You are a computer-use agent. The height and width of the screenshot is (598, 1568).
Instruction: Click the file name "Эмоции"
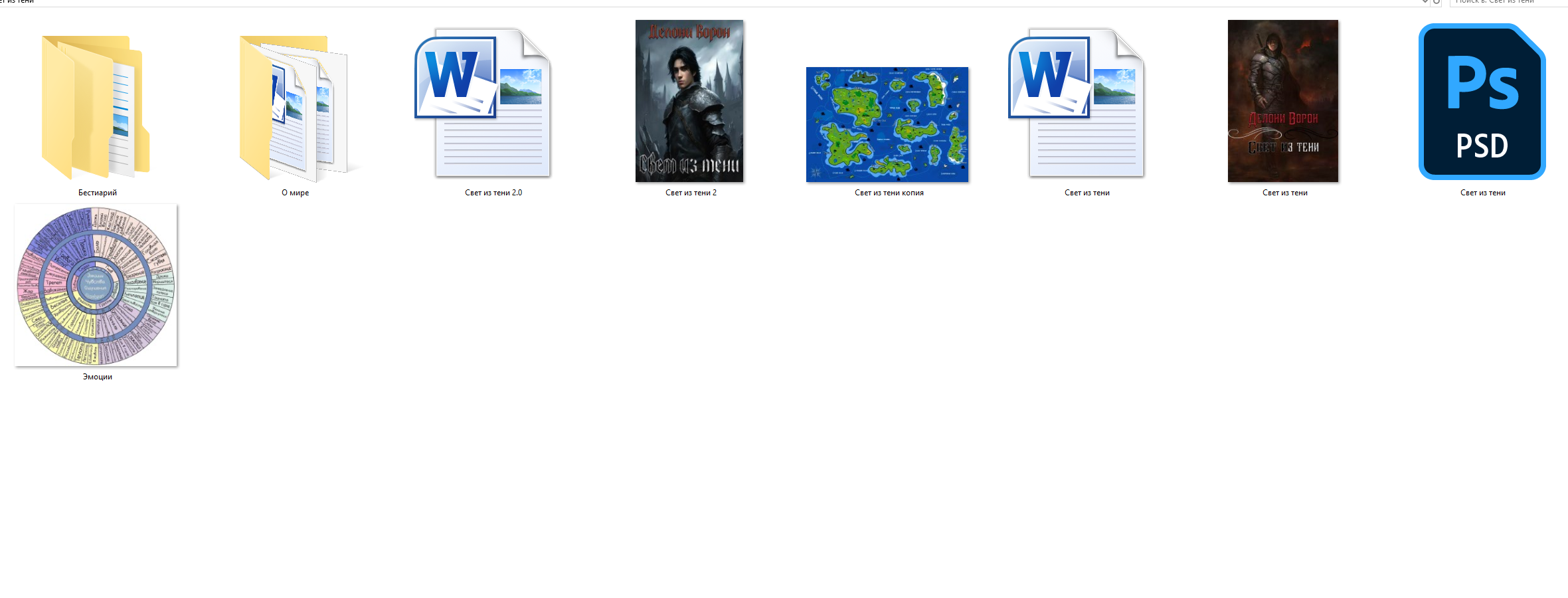point(98,377)
